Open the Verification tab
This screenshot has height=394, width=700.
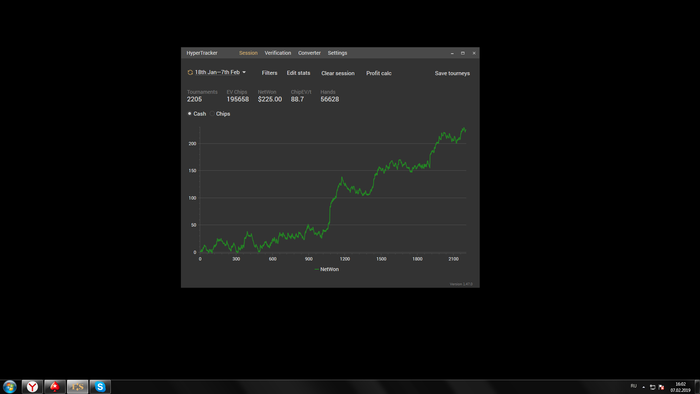(278, 53)
